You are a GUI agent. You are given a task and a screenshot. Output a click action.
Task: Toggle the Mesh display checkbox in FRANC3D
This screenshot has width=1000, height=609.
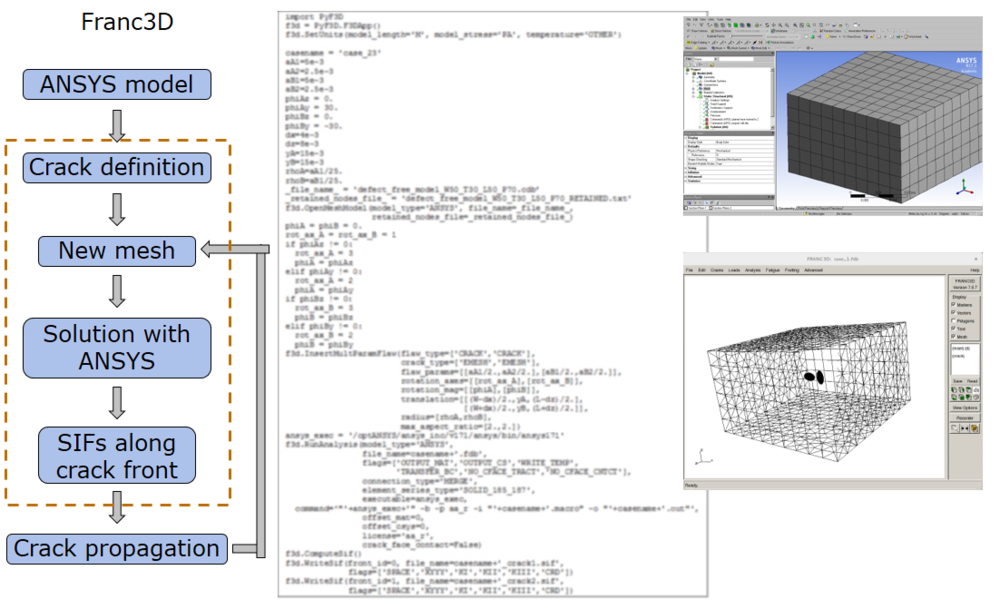(953, 337)
